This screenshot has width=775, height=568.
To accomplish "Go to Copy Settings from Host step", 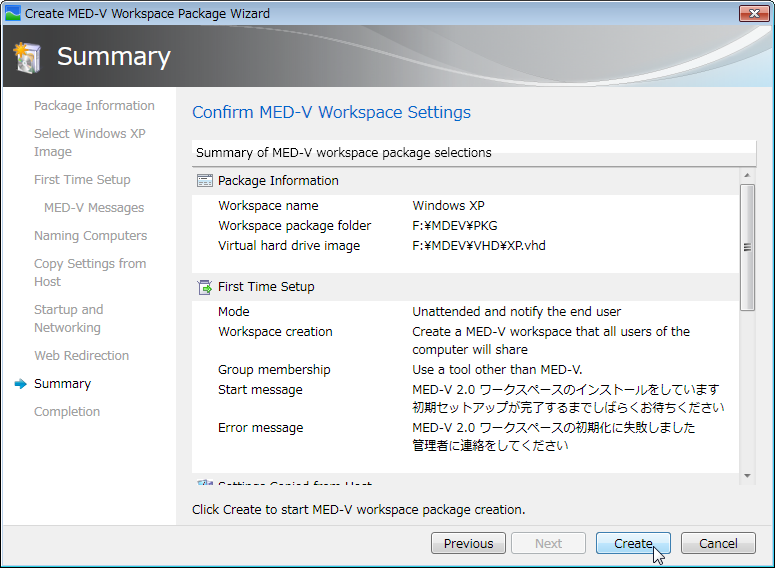I will tap(90, 272).
